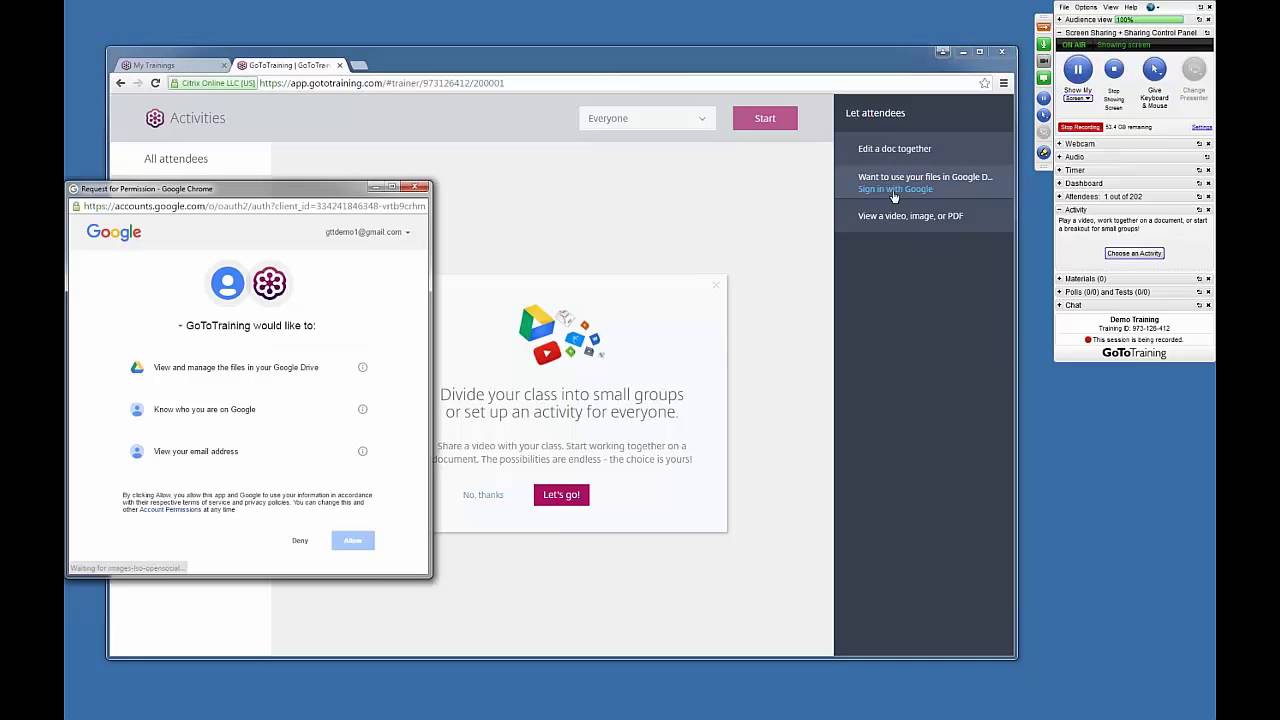Click No, thanks in the dialog

pyautogui.click(x=483, y=495)
